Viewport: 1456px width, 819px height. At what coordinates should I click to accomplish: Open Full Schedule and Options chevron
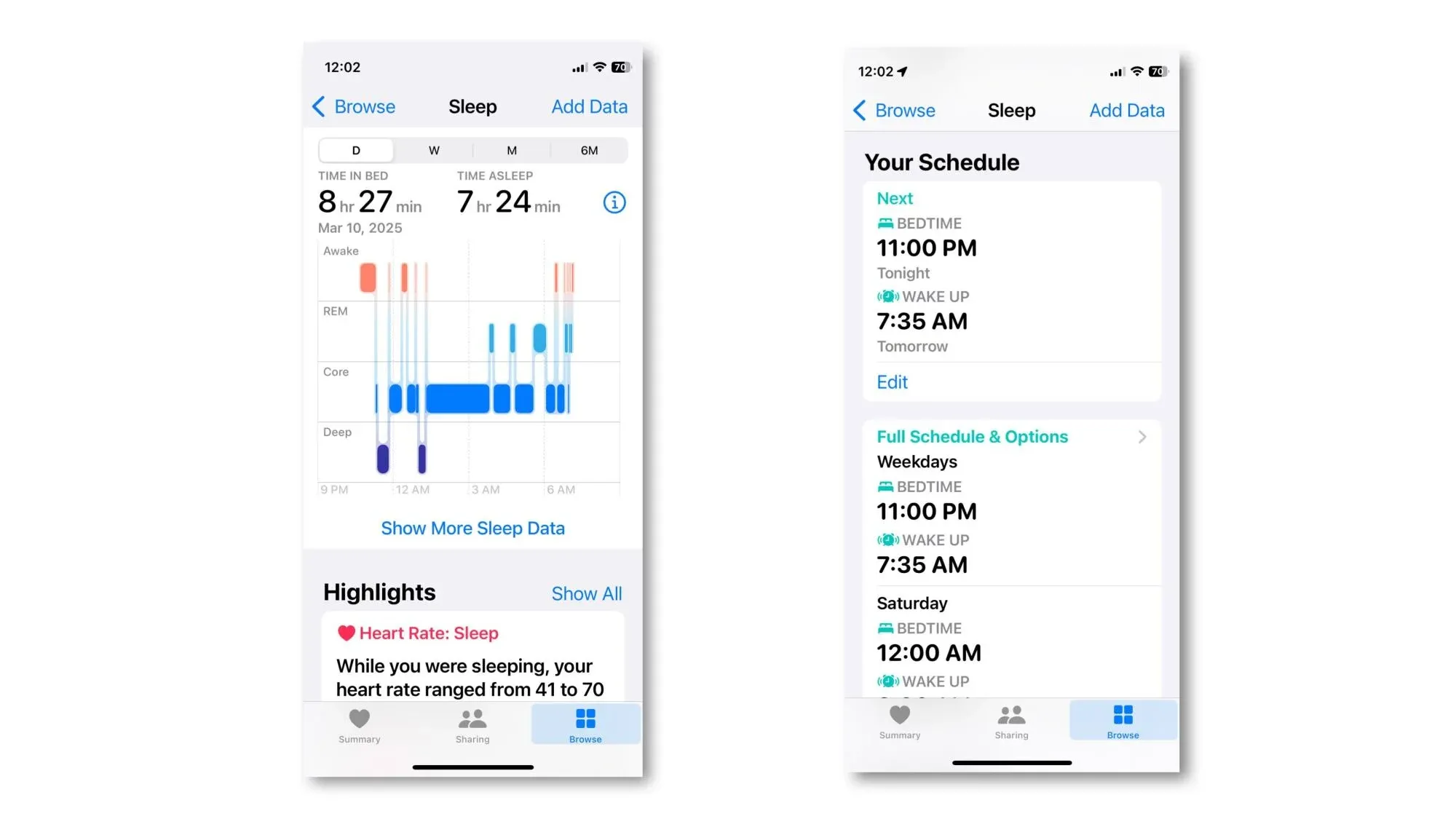1141,437
